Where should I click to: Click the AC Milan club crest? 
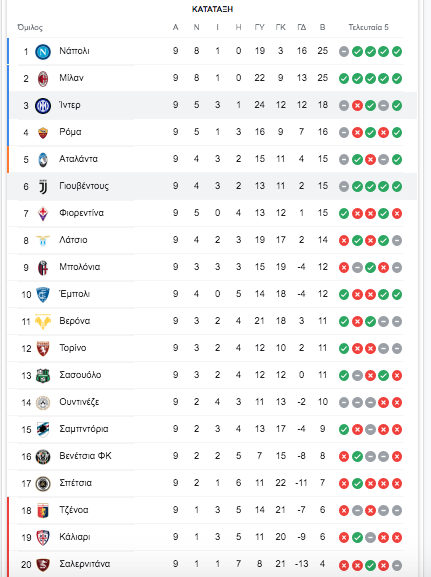[x=43, y=78]
